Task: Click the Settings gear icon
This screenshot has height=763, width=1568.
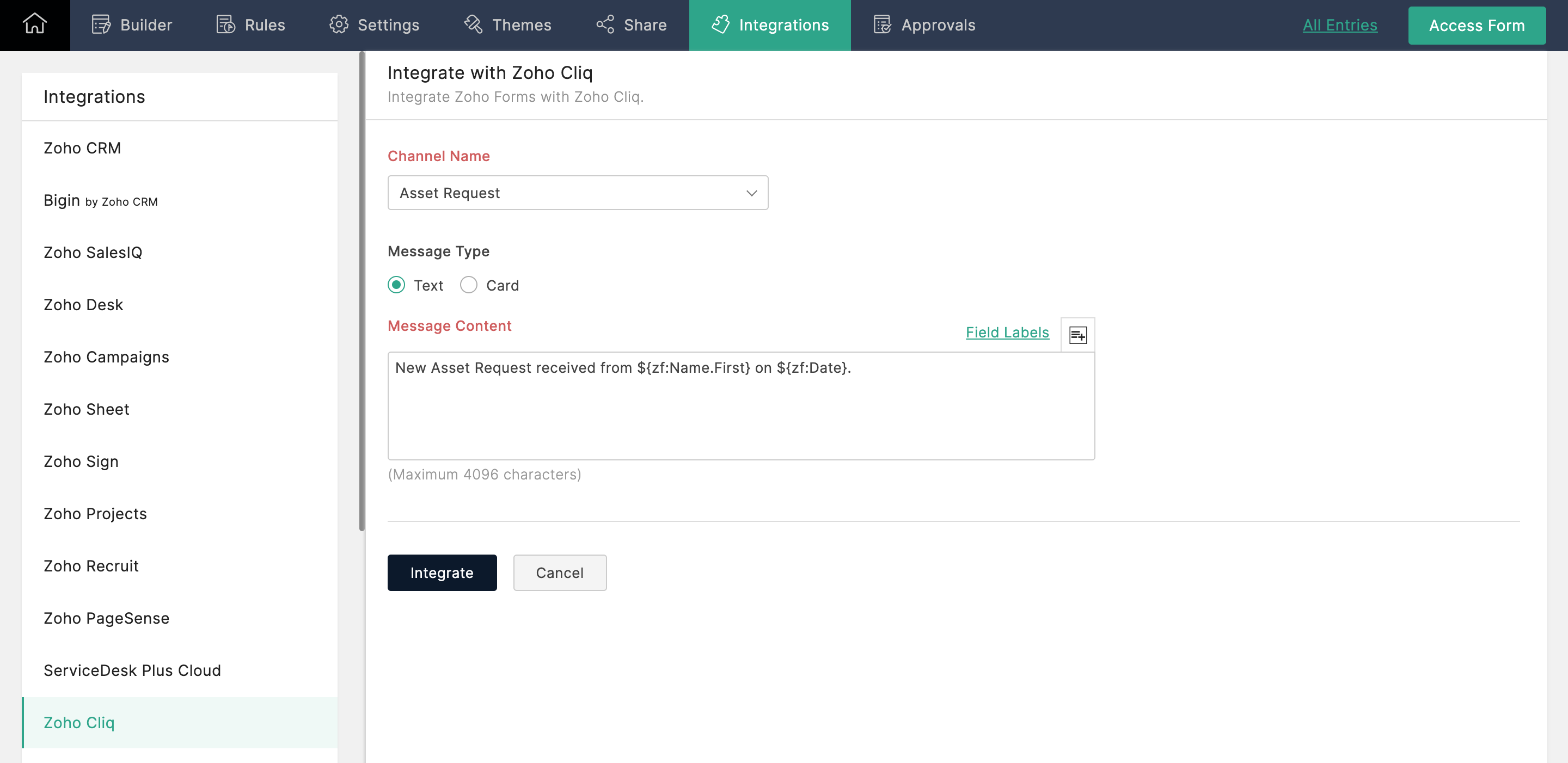Action: [339, 25]
